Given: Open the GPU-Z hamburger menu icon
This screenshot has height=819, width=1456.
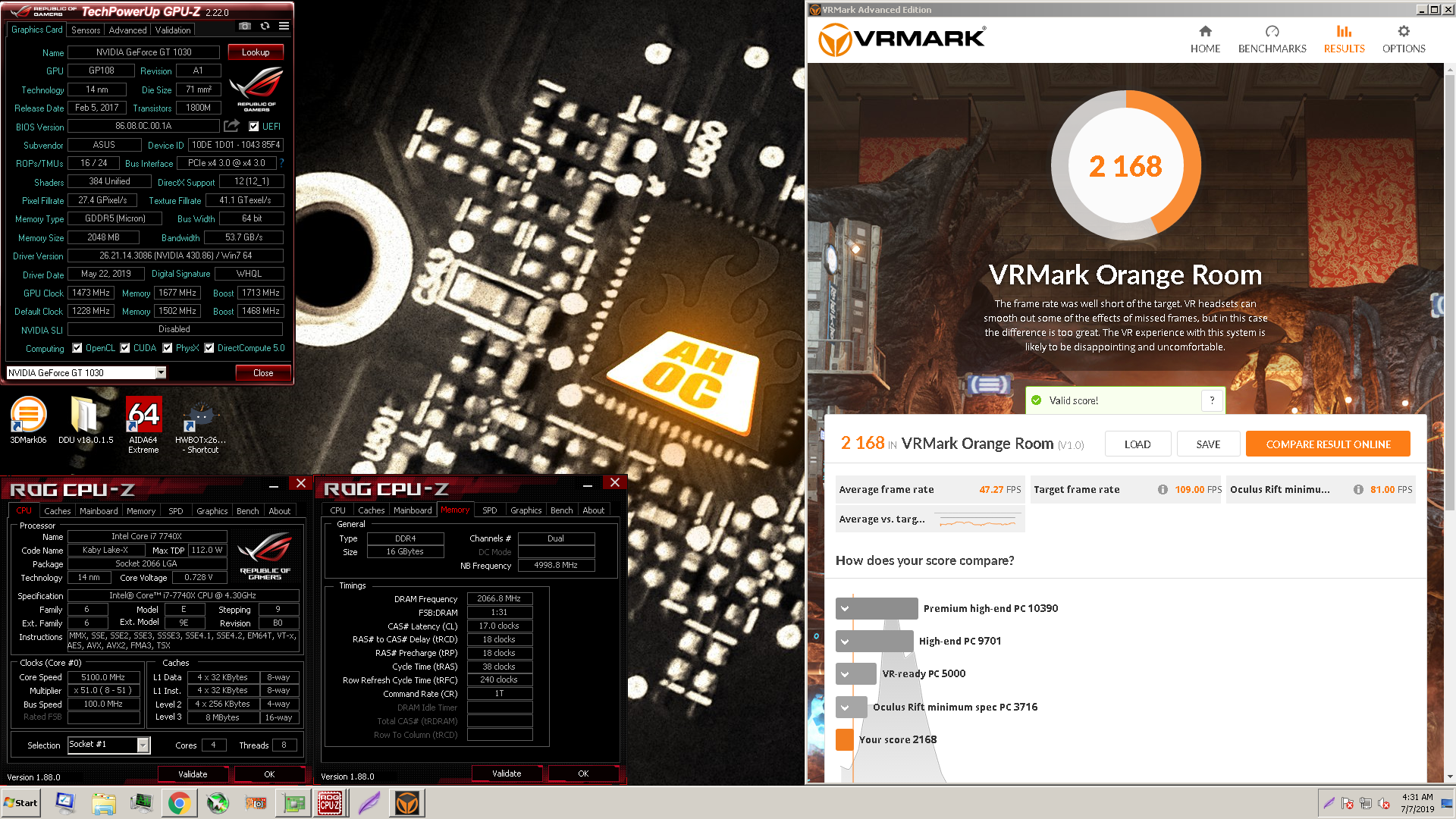Looking at the screenshot, I should (x=284, y=26).
